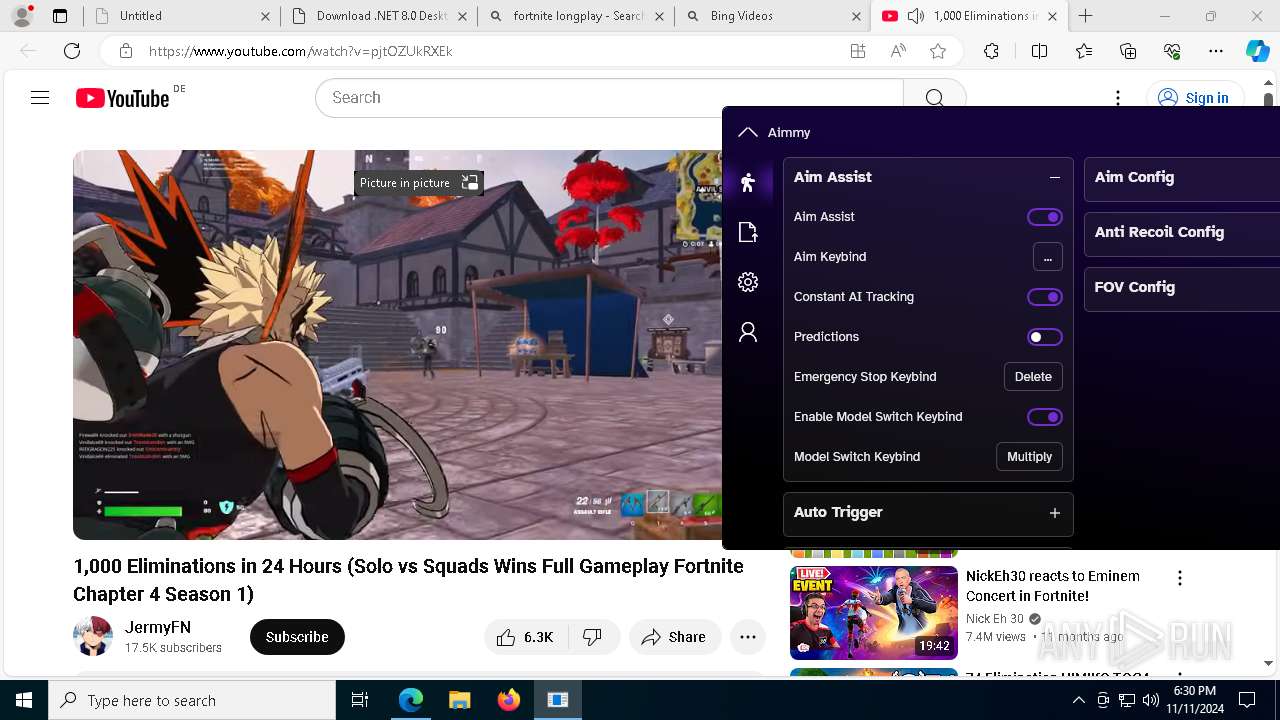The height and width of the screenshot is (720, 1280).
Task: Open options for NickEh30 recommended video
Action: click(x=1180, y=578)
